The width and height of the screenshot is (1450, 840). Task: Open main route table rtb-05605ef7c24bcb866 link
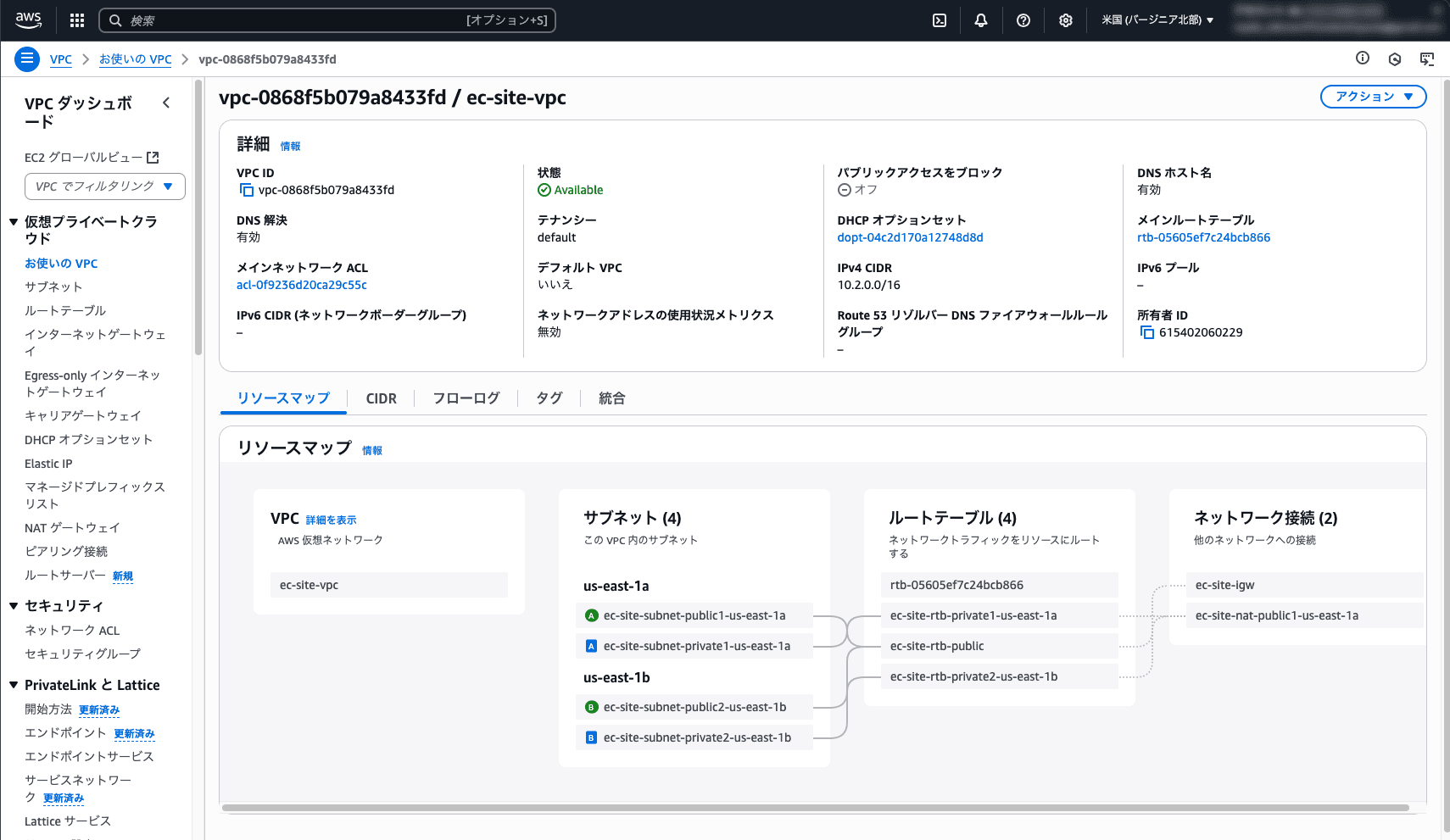[x=1203, y=237]
